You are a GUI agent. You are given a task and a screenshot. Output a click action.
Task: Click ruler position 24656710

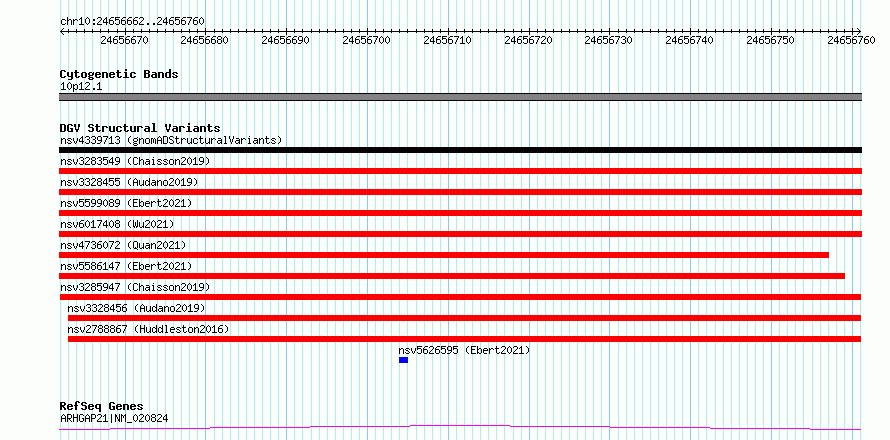pyautogui.click(x=447, y=40)
